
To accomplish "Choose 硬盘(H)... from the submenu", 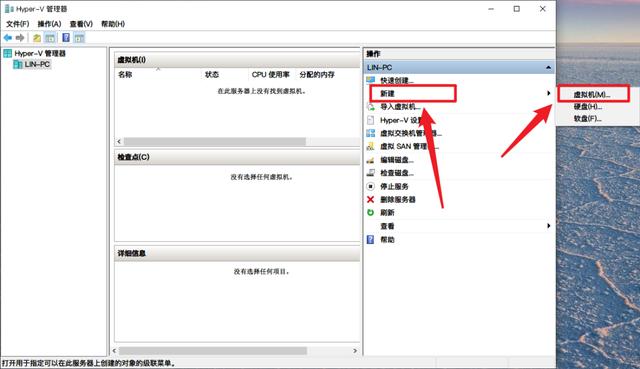I will click(588, 107).
